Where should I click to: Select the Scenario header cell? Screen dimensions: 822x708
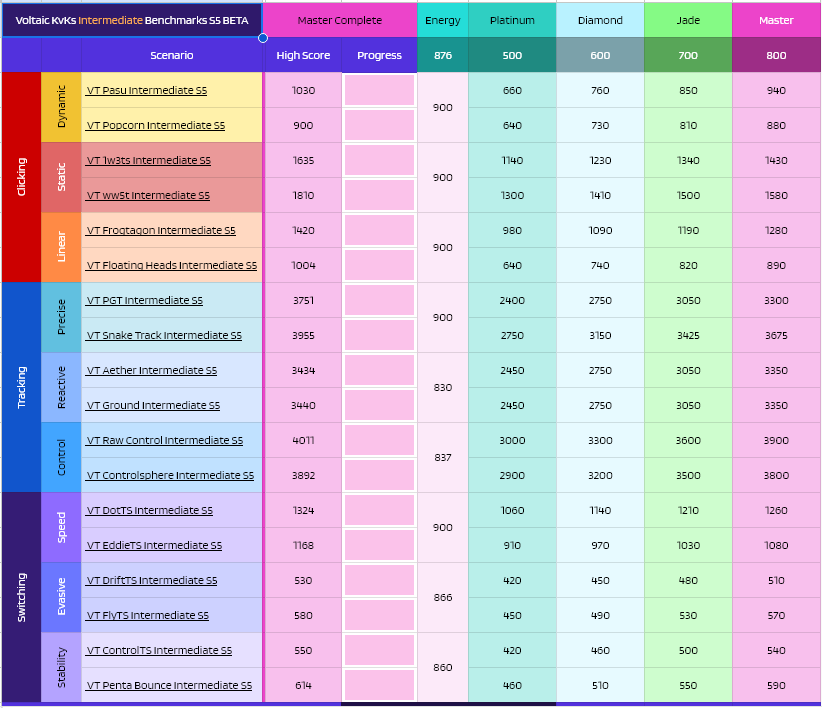click(x=172, y=55)
